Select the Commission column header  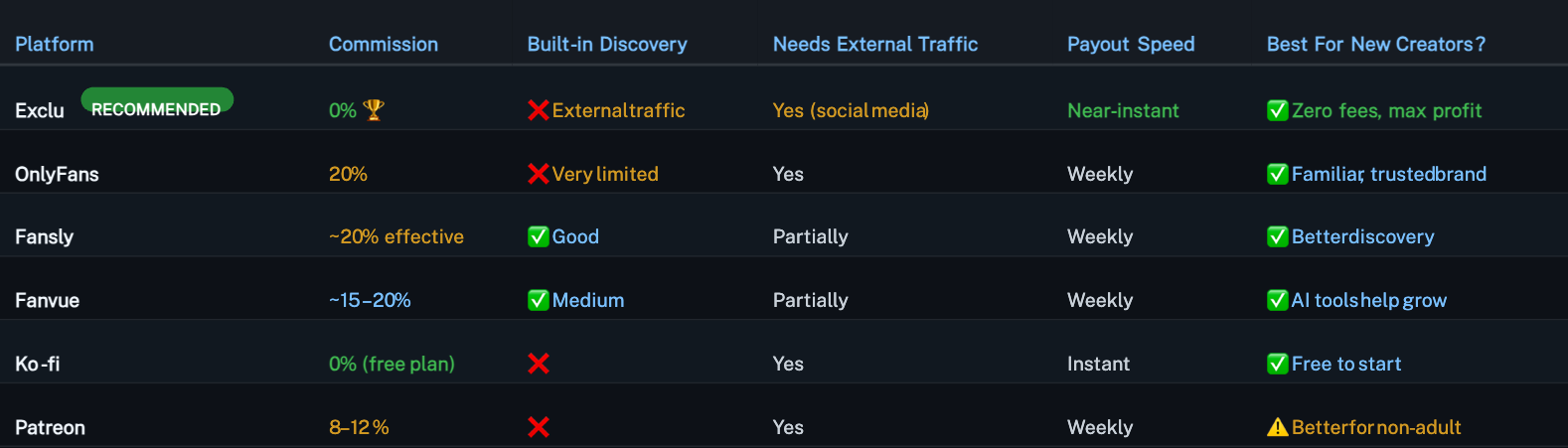(384, 45)
